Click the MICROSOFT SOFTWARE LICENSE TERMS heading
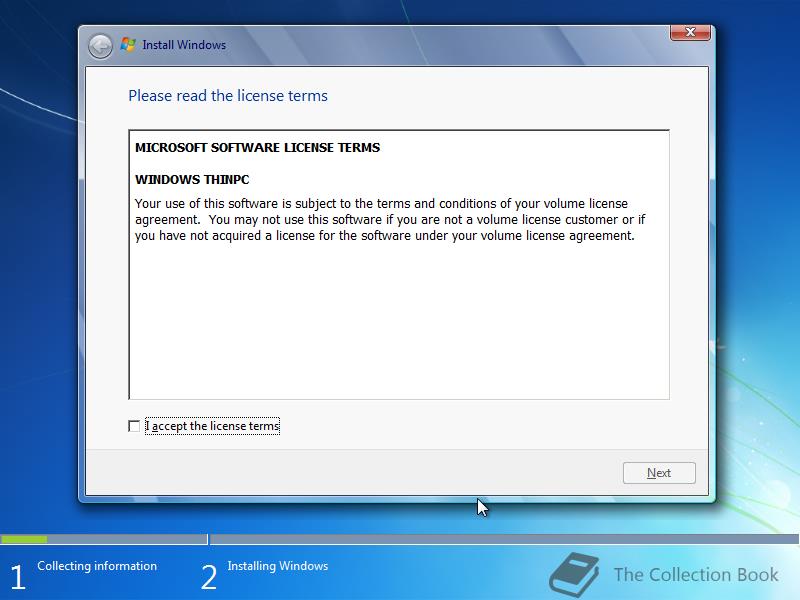 pos(258,147)
